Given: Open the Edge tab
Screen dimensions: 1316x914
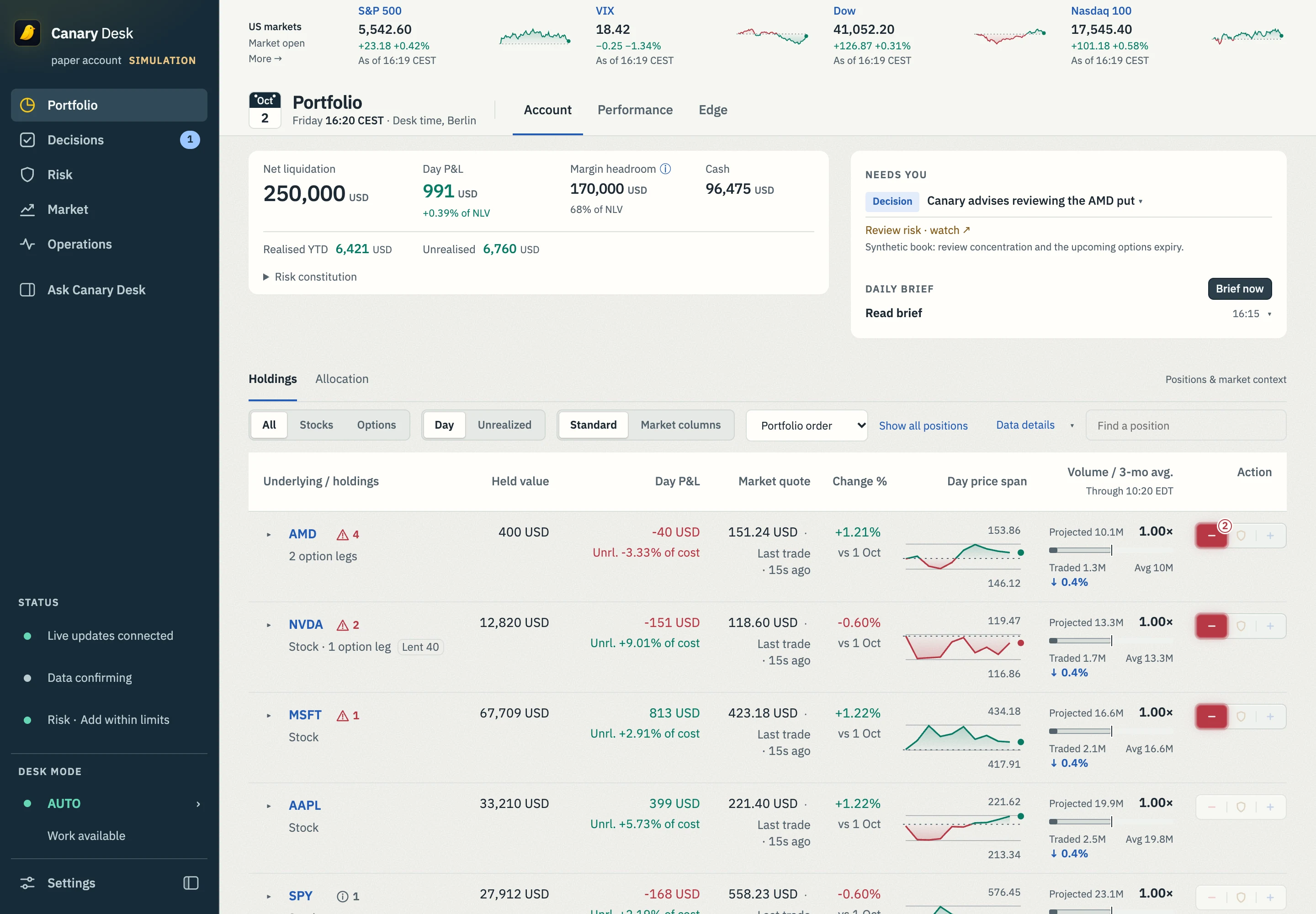Looking at the screenshot, I should tap(712, 110).
